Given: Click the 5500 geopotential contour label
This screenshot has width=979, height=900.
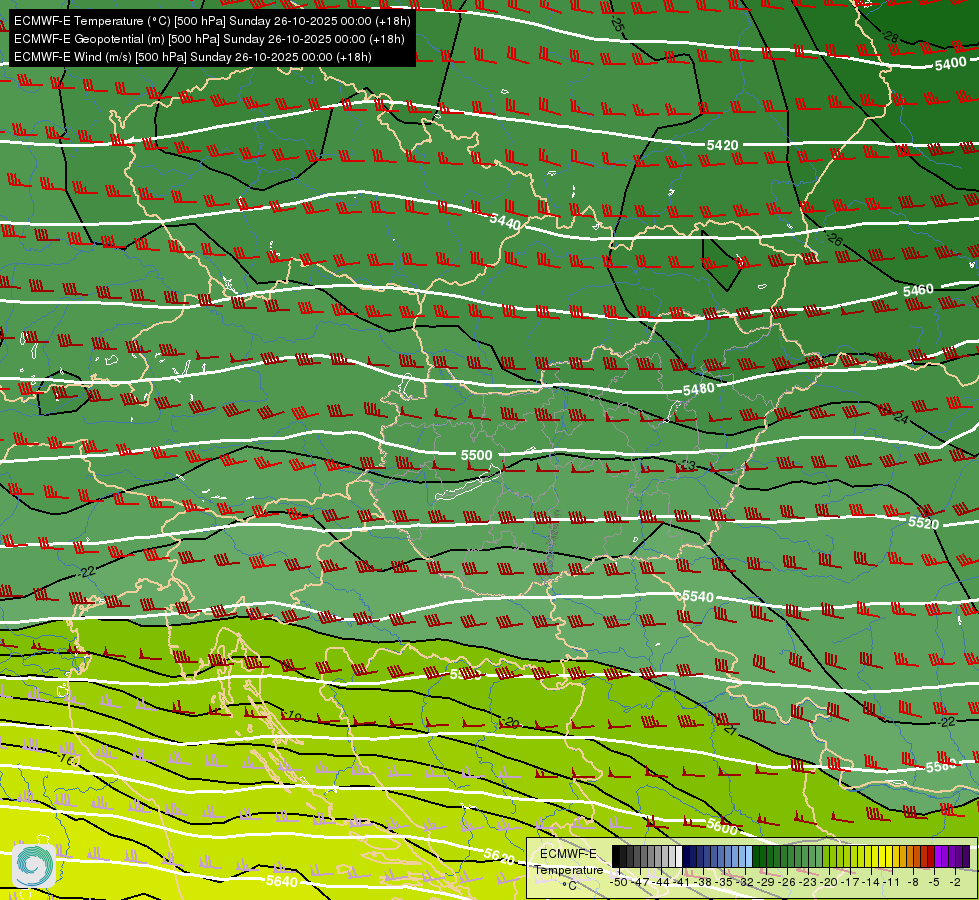Looking at the screenshot, I should pyautogui.click(x=476, y=455).
